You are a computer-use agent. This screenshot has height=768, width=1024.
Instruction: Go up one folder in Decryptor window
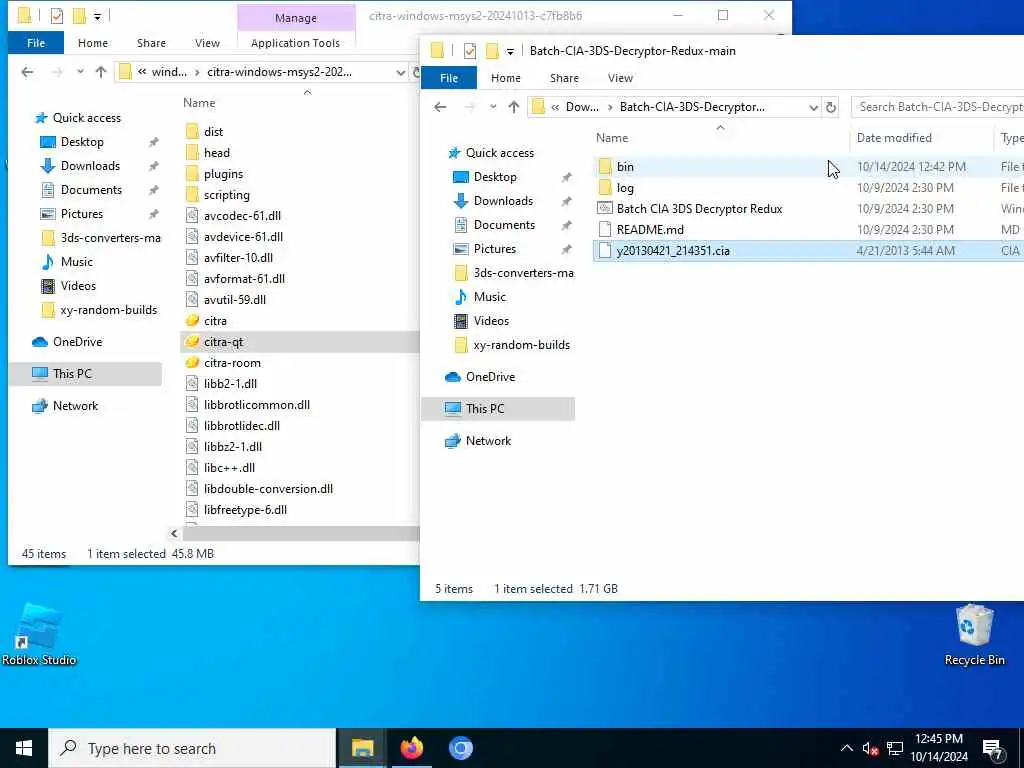tap(513, 107)
